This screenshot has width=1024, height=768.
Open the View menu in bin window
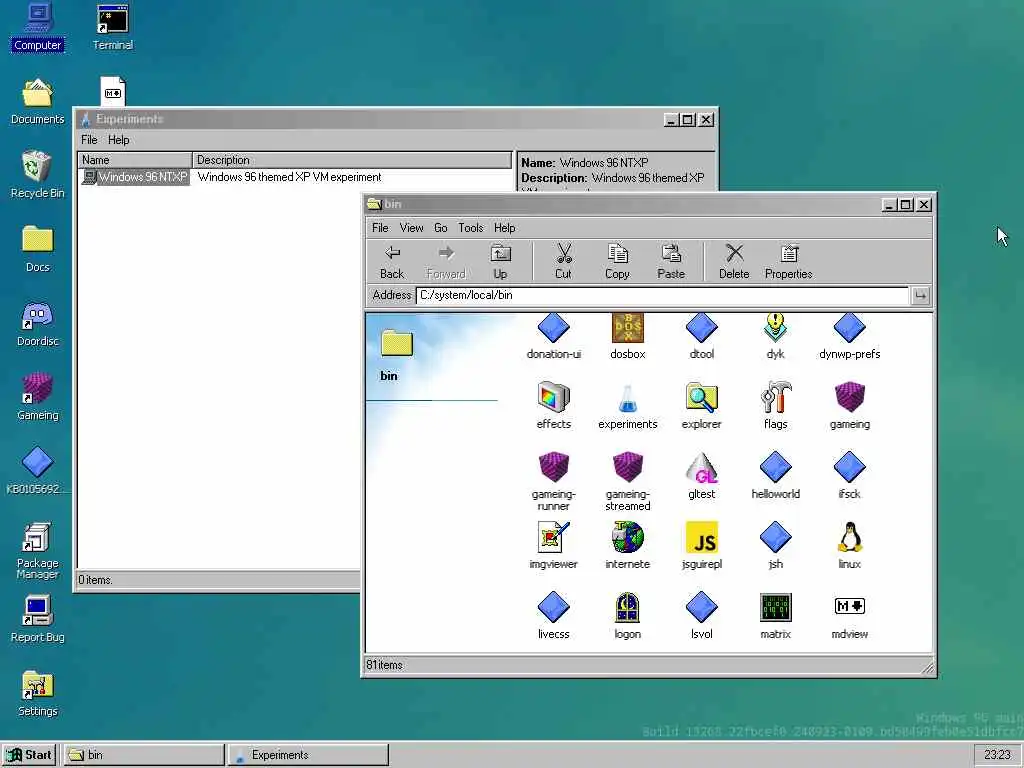click(411, 228)
